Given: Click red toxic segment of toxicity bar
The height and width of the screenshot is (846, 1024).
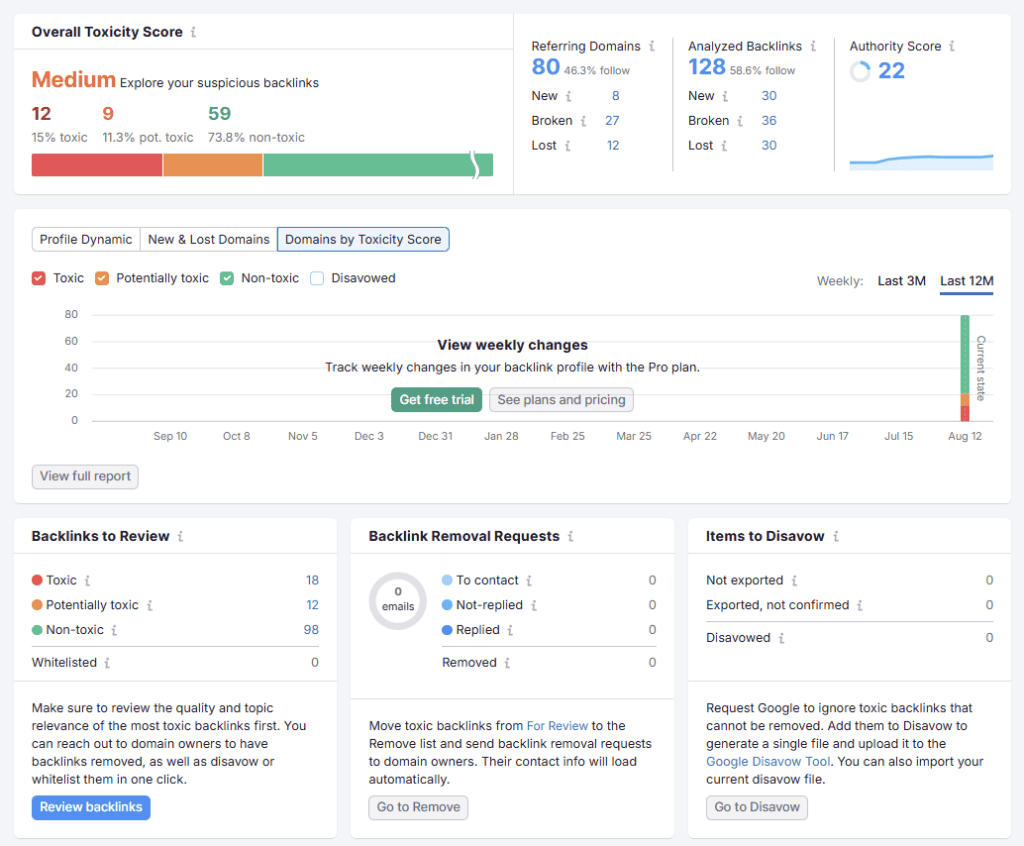Looking at the screenshot, I should (96, 165).
